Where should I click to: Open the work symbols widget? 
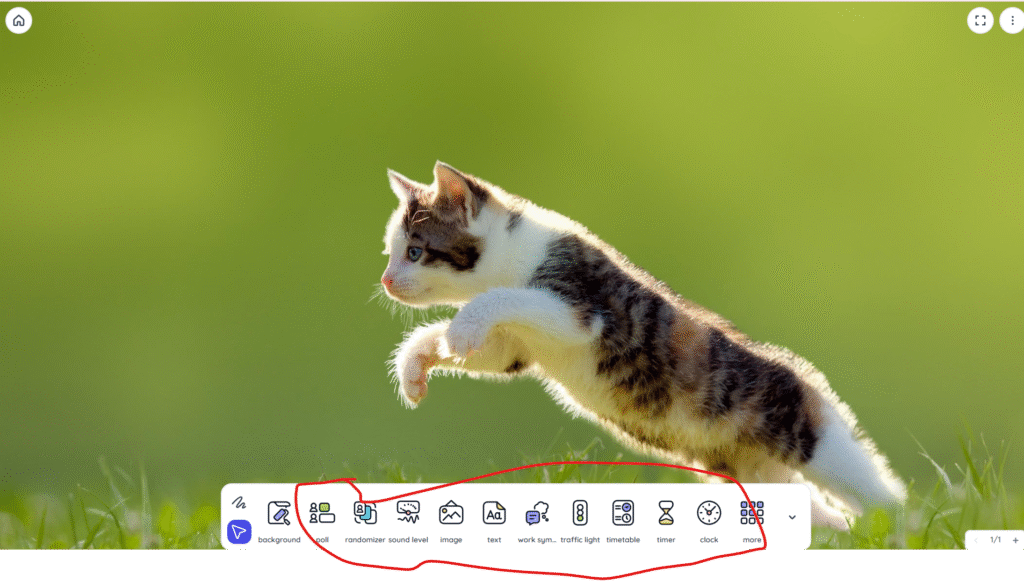(x=537, y=514)
